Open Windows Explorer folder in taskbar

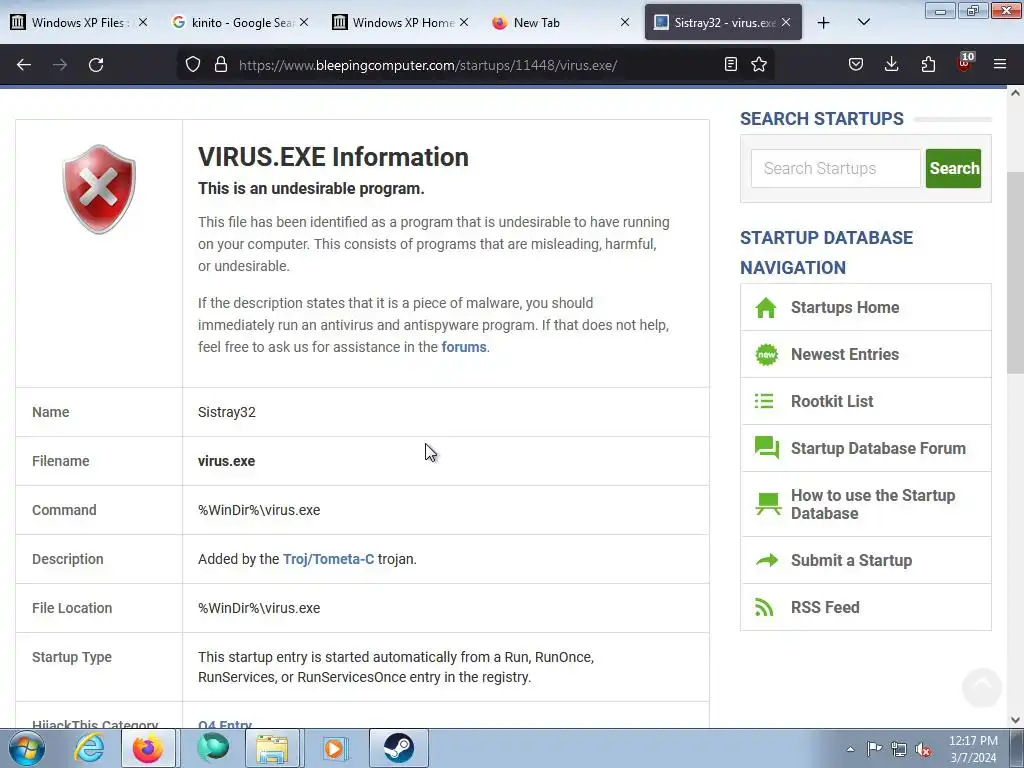pos(272,748)
